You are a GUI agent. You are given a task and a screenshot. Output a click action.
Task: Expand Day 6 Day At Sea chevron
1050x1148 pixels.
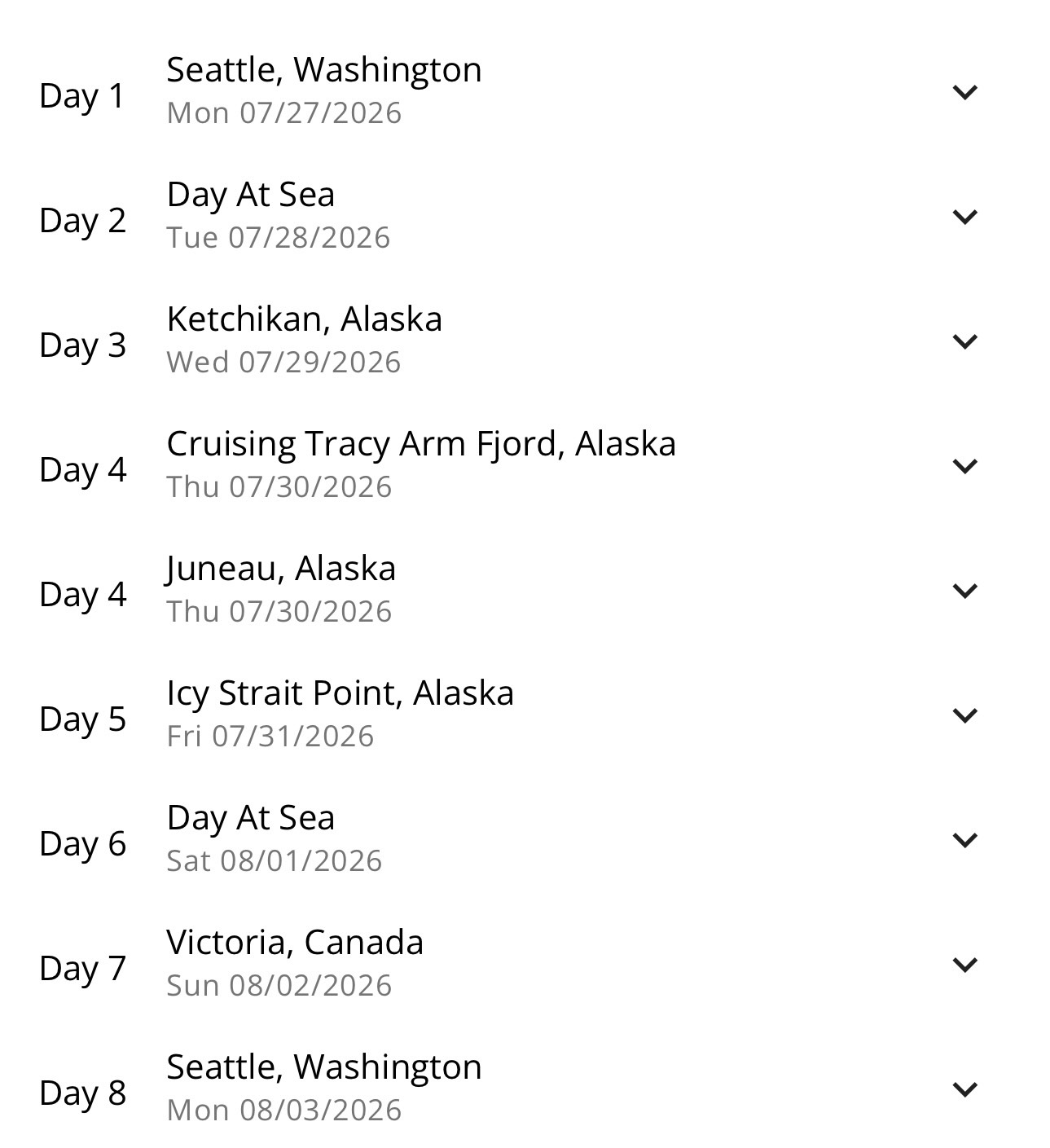pyautogui.click(x=964, y=840)
